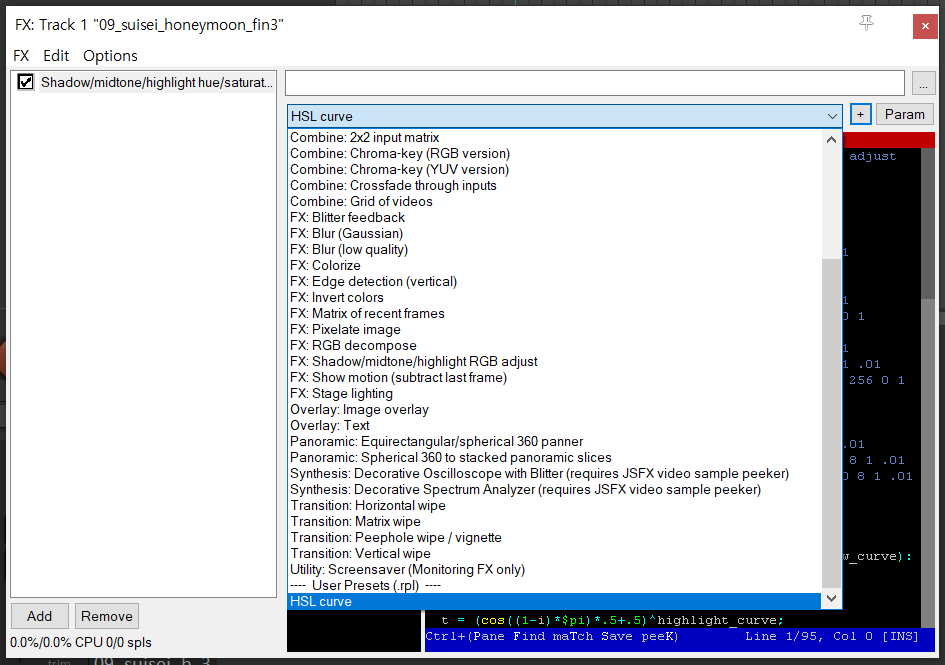Viewport: 945px width, 665px height.
Task: Select Panoramic: Spherical 360 to stacked slices
Action: [554, 457]
